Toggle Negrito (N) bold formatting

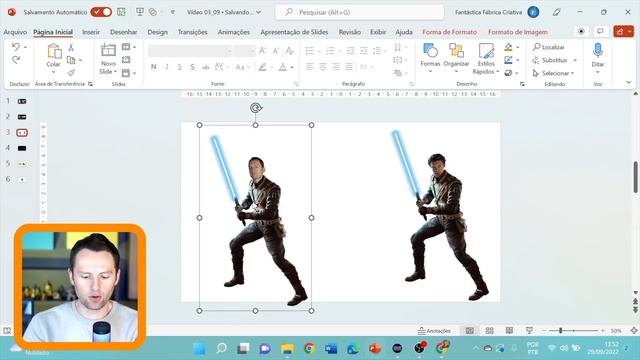(x=153, y=67)
